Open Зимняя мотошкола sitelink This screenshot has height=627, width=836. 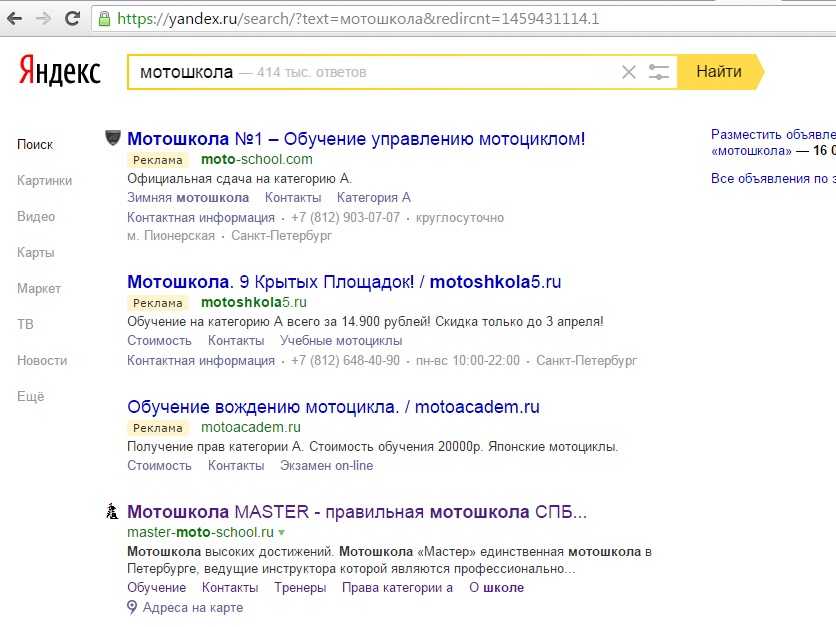pos(188,198)
